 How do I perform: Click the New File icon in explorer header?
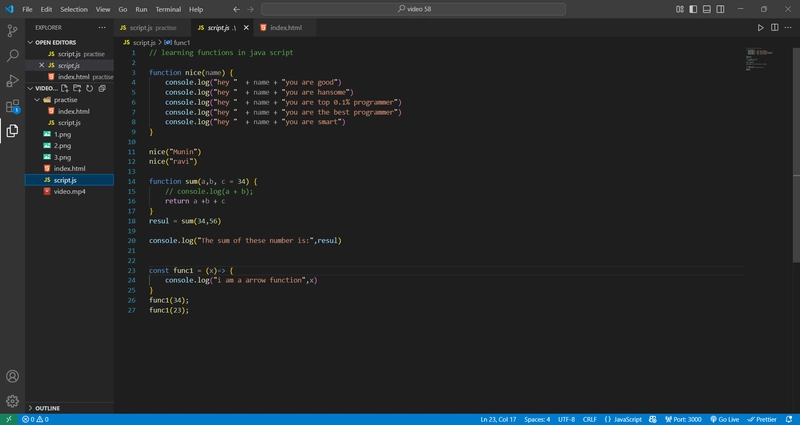pos(64,88)
